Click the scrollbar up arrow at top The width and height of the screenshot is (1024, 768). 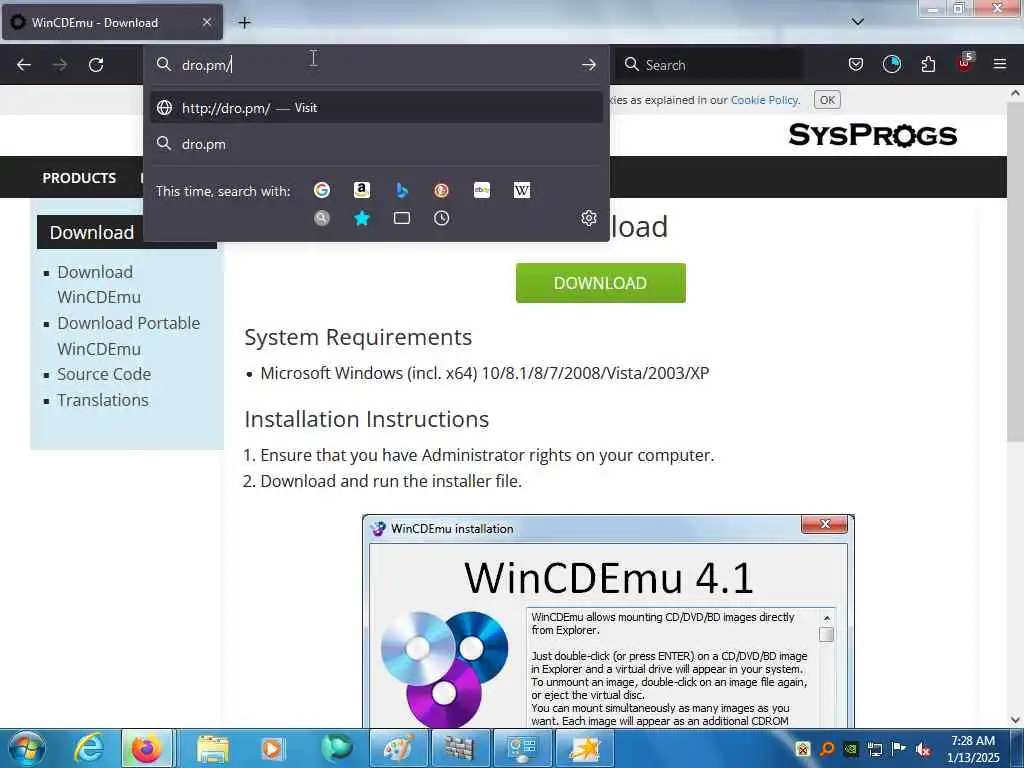tap(1015, 93)
